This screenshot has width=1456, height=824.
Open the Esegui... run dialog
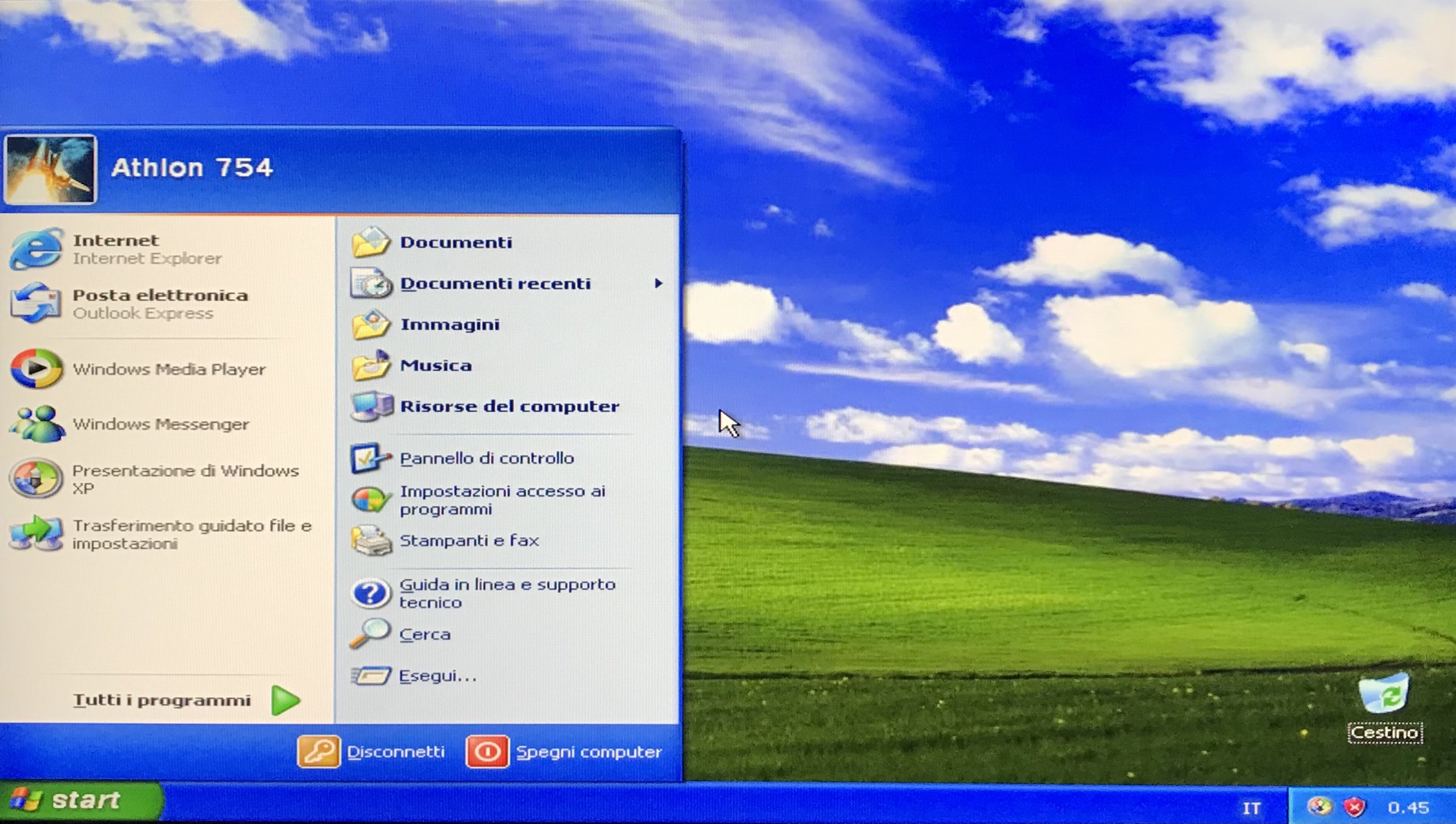coord(437,676)
